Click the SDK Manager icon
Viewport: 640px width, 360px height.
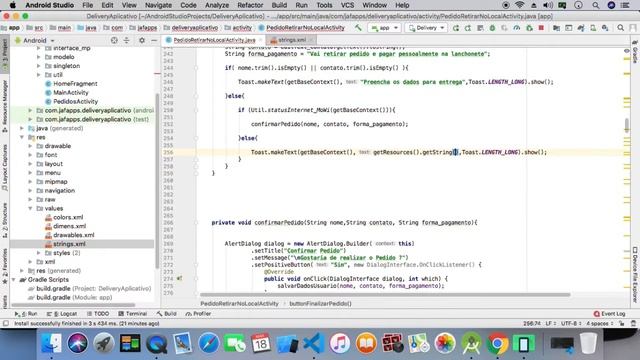pyautogui.click(x=605, y=28)
